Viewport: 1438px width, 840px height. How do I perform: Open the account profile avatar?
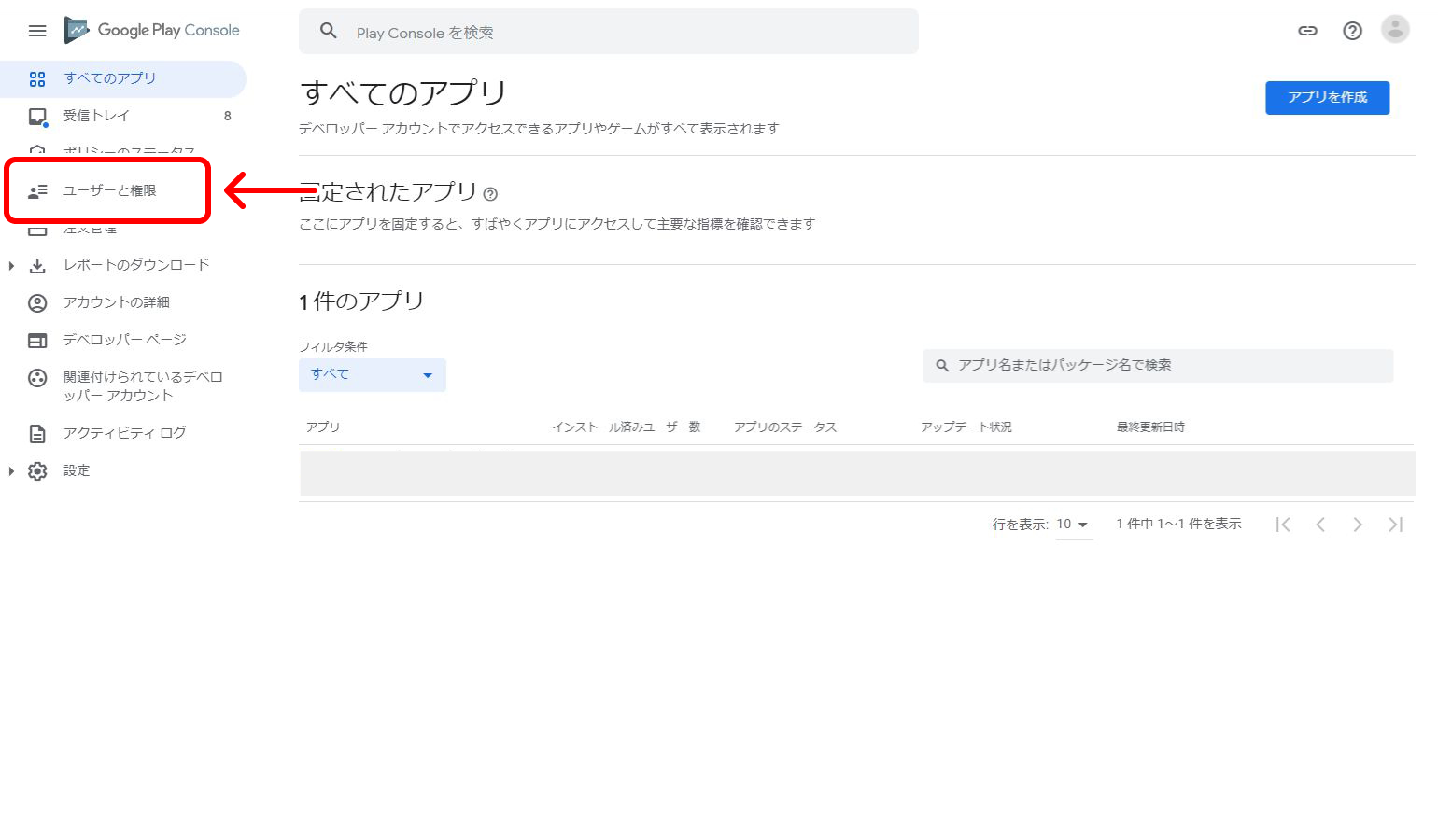[x=1395, y=30]
